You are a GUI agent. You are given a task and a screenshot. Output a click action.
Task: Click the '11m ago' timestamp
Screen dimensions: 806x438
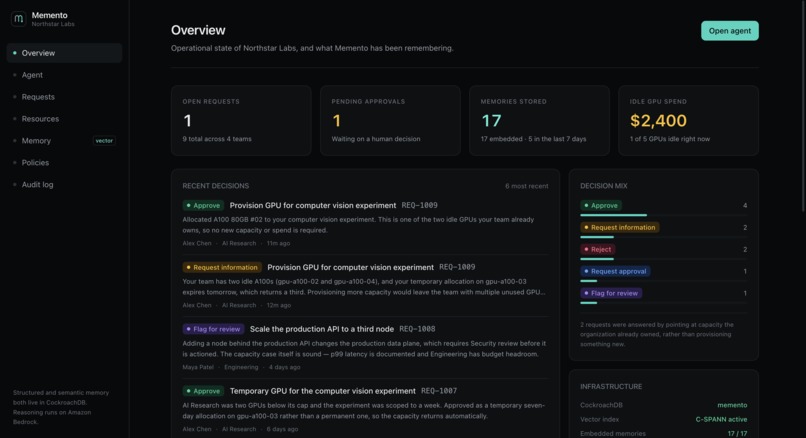coord(278,243)
